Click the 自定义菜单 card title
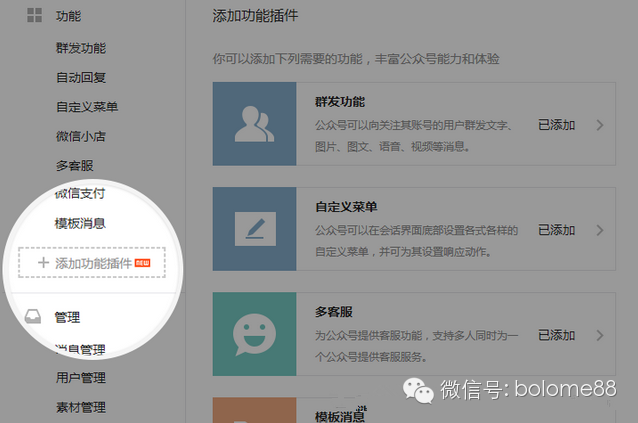The image size is (638, 423). pyautogui.click(x=346, y=207)
